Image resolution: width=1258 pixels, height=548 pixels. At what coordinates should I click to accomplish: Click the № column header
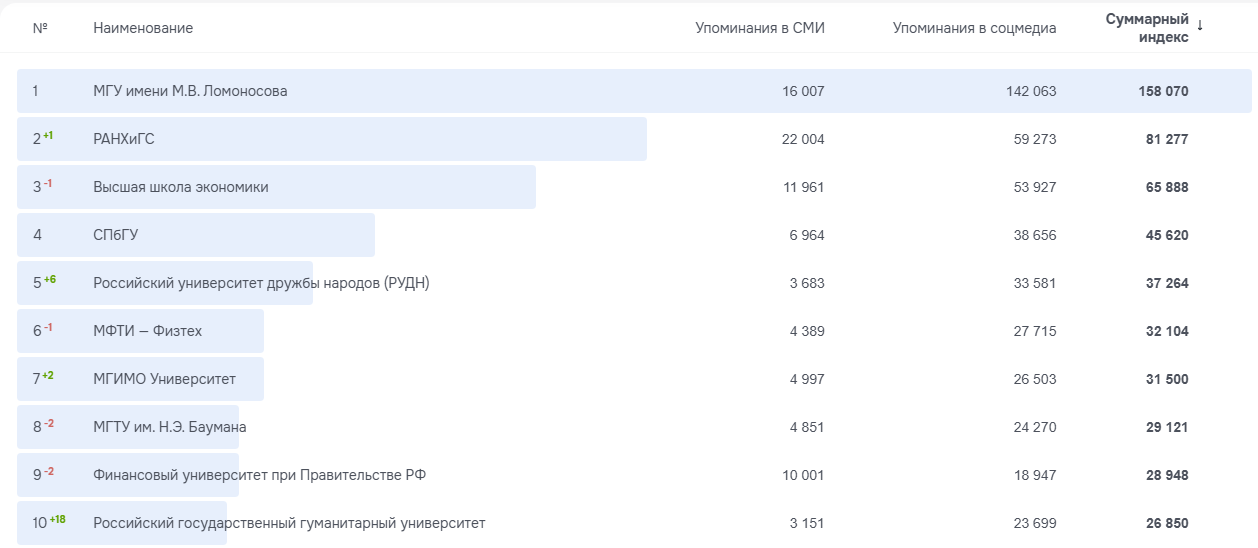pyautogui.click(x=40, y=28)
